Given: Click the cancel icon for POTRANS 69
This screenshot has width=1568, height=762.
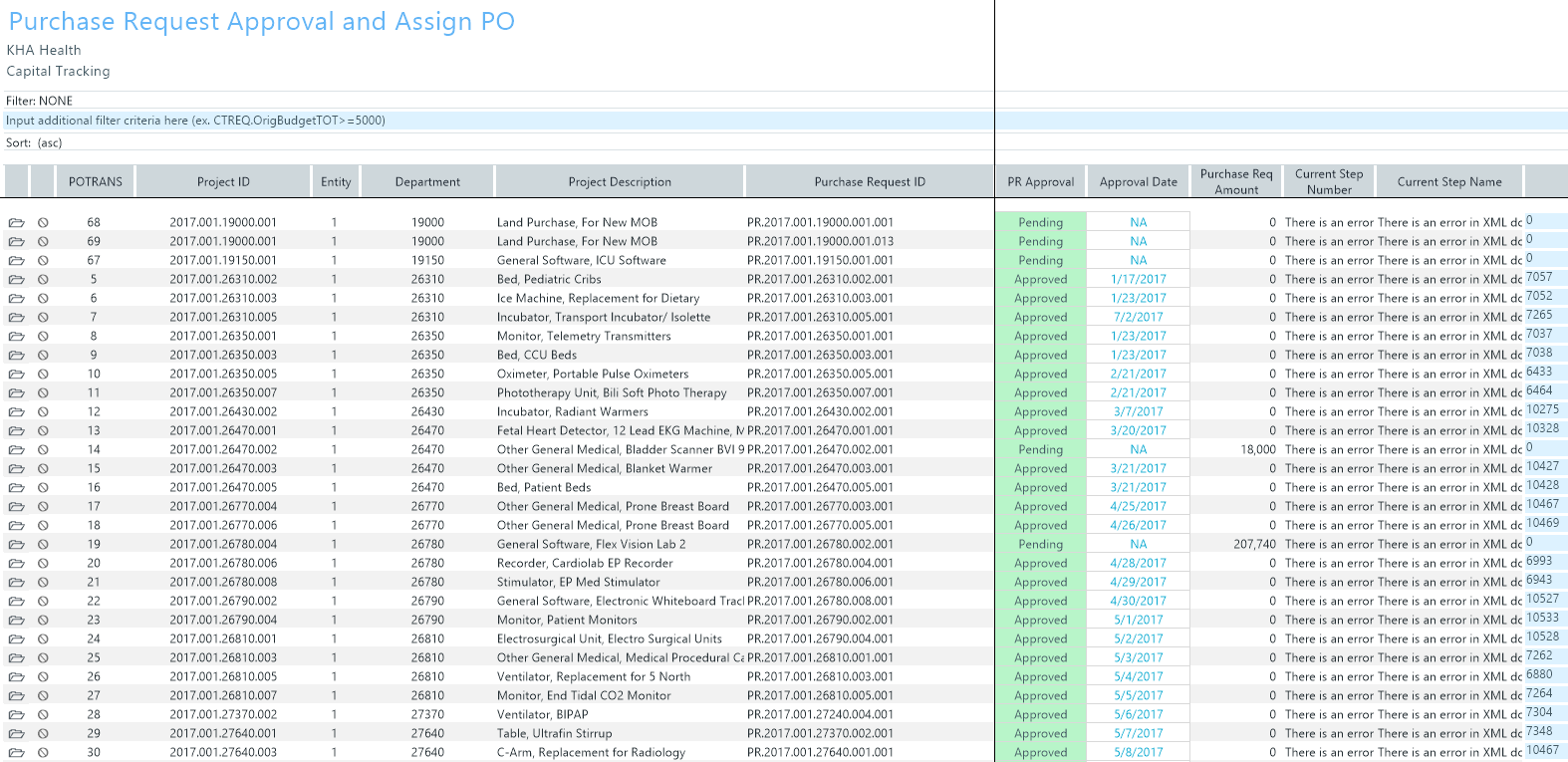Looking at the screenshot, I should pyautogui.click(x=43, y=242).
